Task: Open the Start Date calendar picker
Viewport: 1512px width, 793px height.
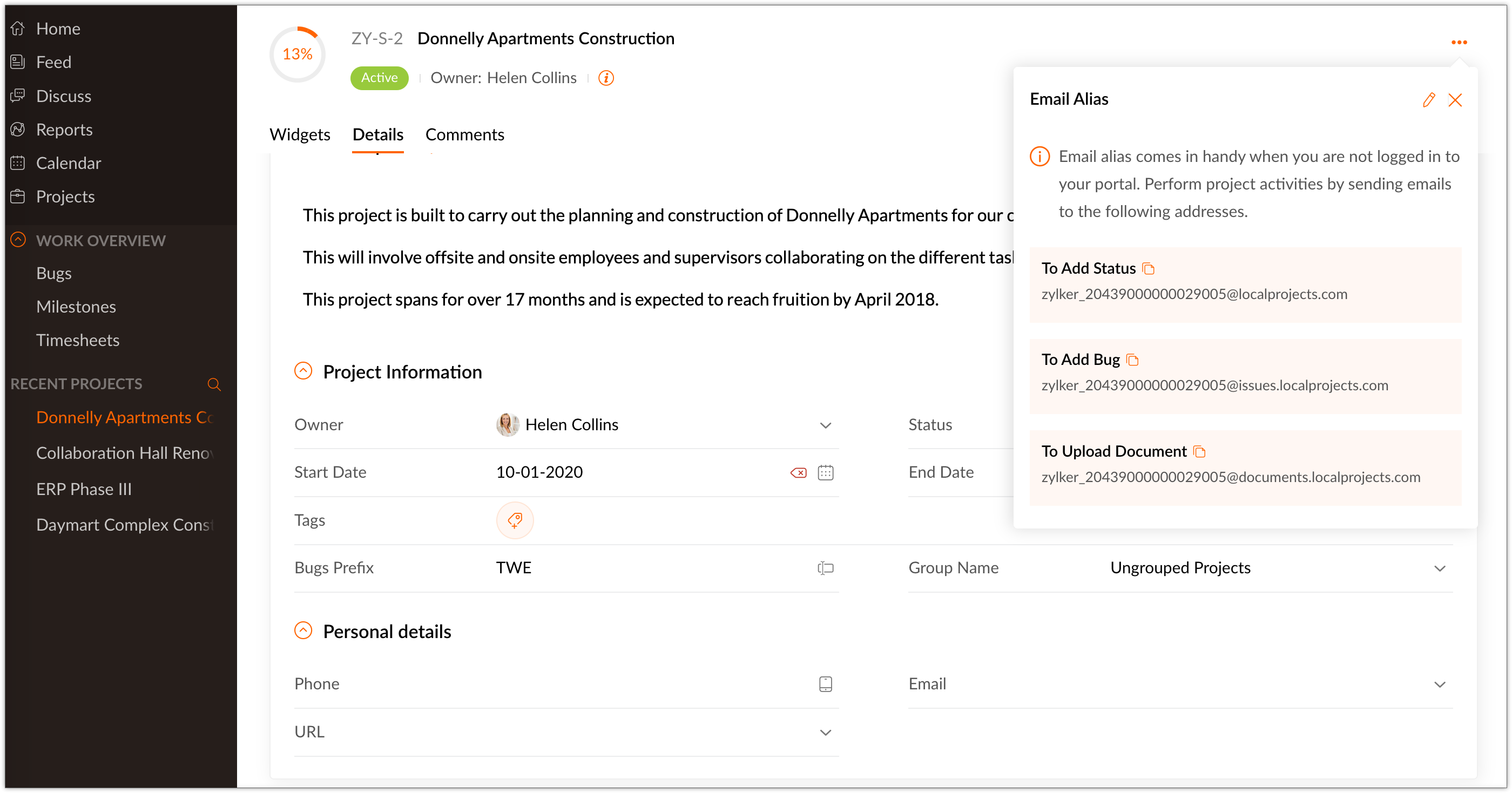Action: (x=825, y=472)
